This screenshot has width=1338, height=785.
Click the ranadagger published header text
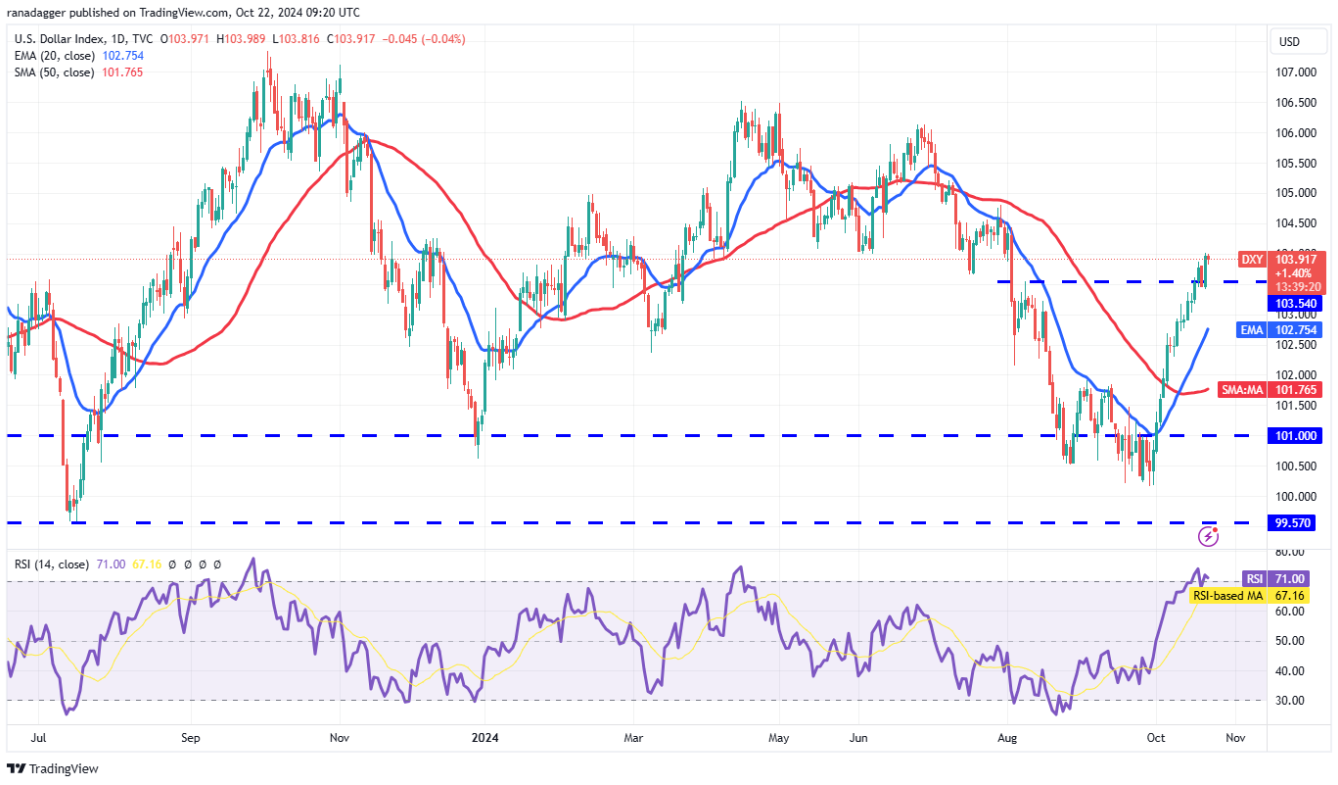pyautogui.click(x=184, y=14)
